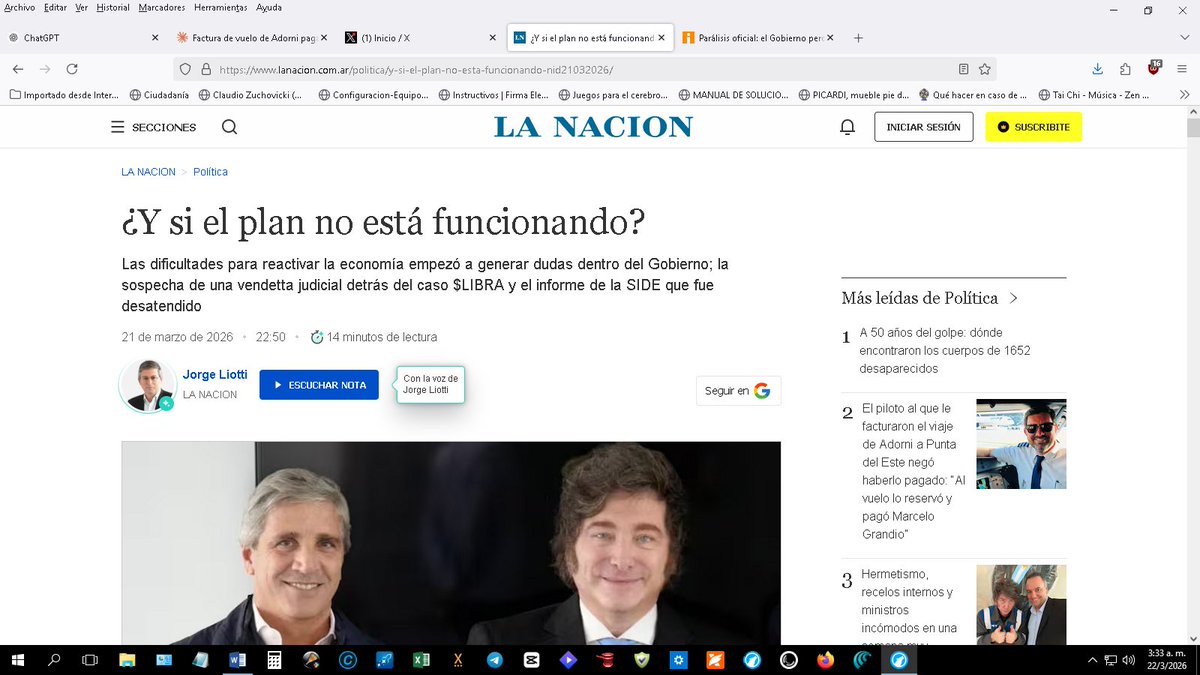
Task: Switch to Parálisis oficial tab
Action: click(x=758, y=38)
